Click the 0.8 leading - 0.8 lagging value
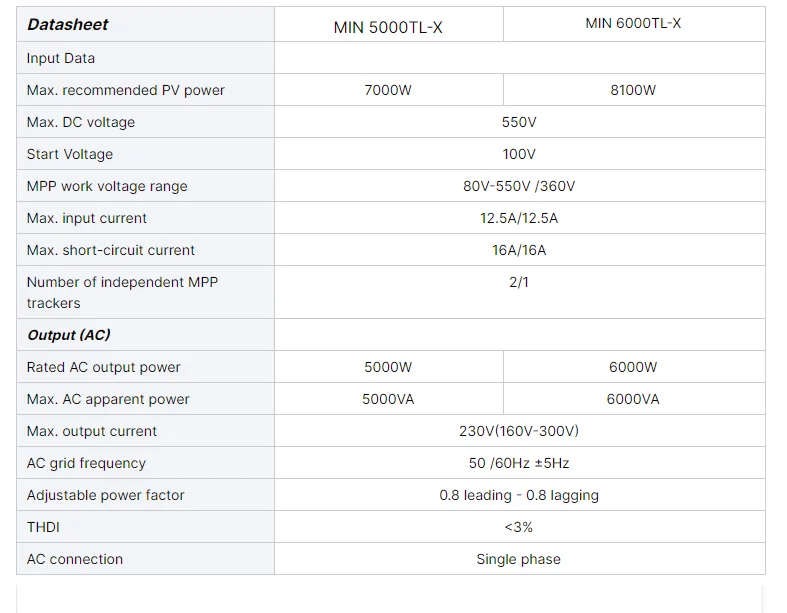This screenshot has height=613, width=787. click(x=519, y=495)
